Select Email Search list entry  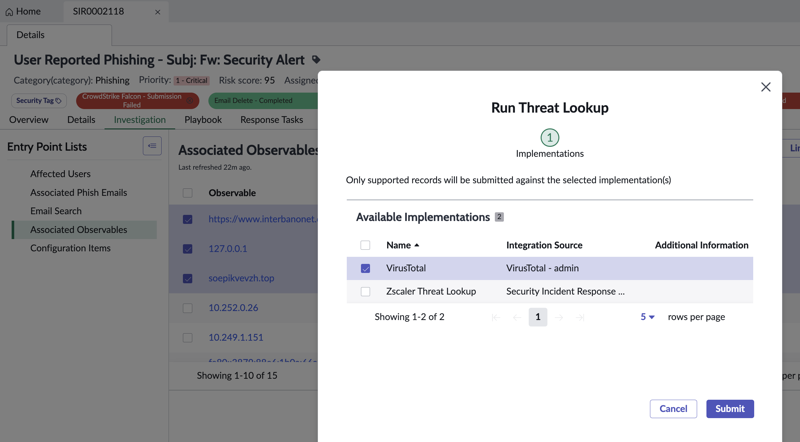(x=56, y=211)
